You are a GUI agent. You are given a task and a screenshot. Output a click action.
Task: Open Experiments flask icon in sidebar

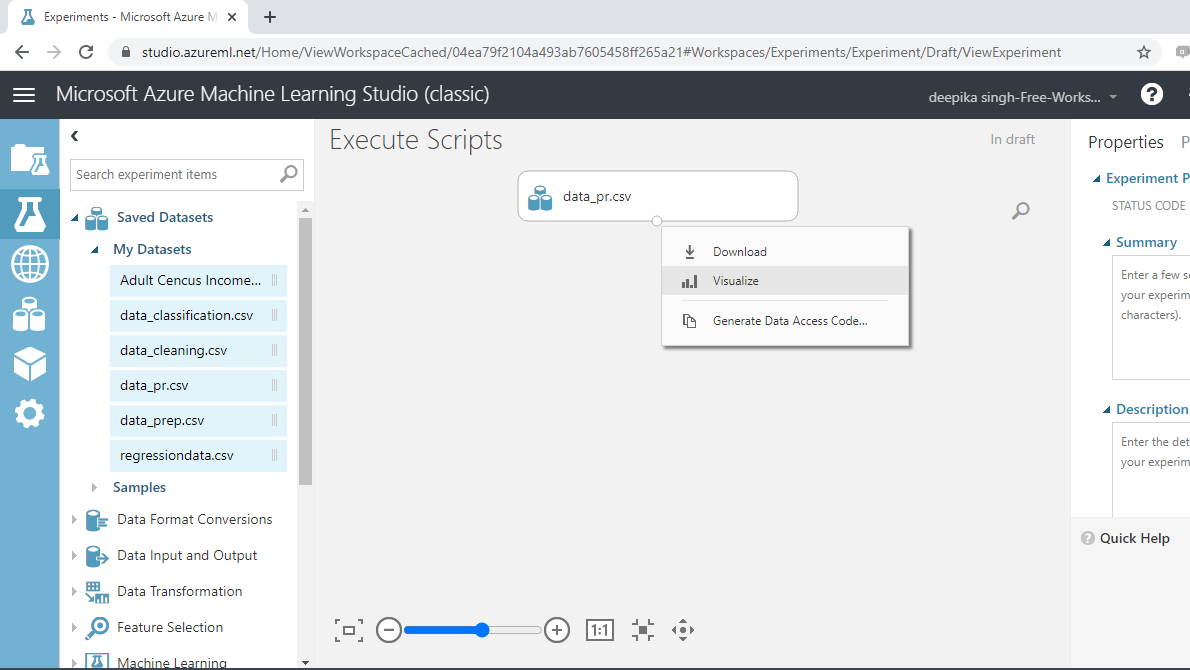coord(30,214)
